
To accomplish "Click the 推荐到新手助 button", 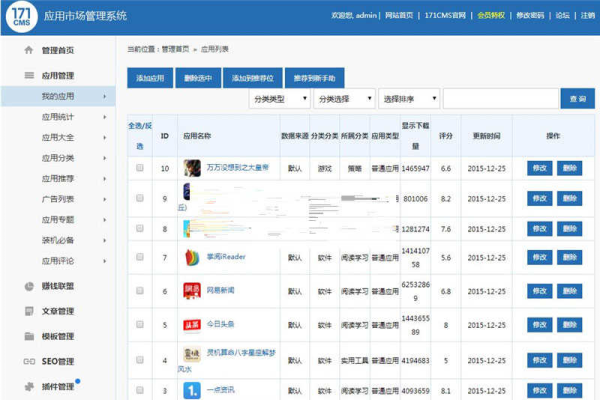I will pyautogui.click(x=315, y=78).
